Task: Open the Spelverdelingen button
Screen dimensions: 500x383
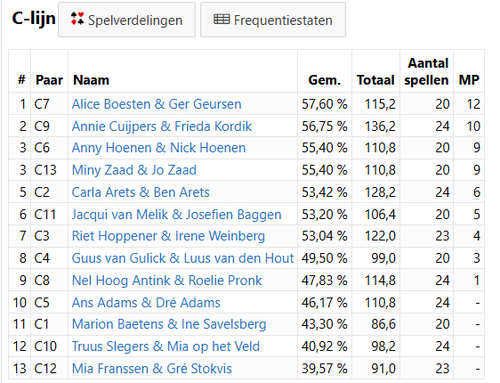Action: pos(127,20)
